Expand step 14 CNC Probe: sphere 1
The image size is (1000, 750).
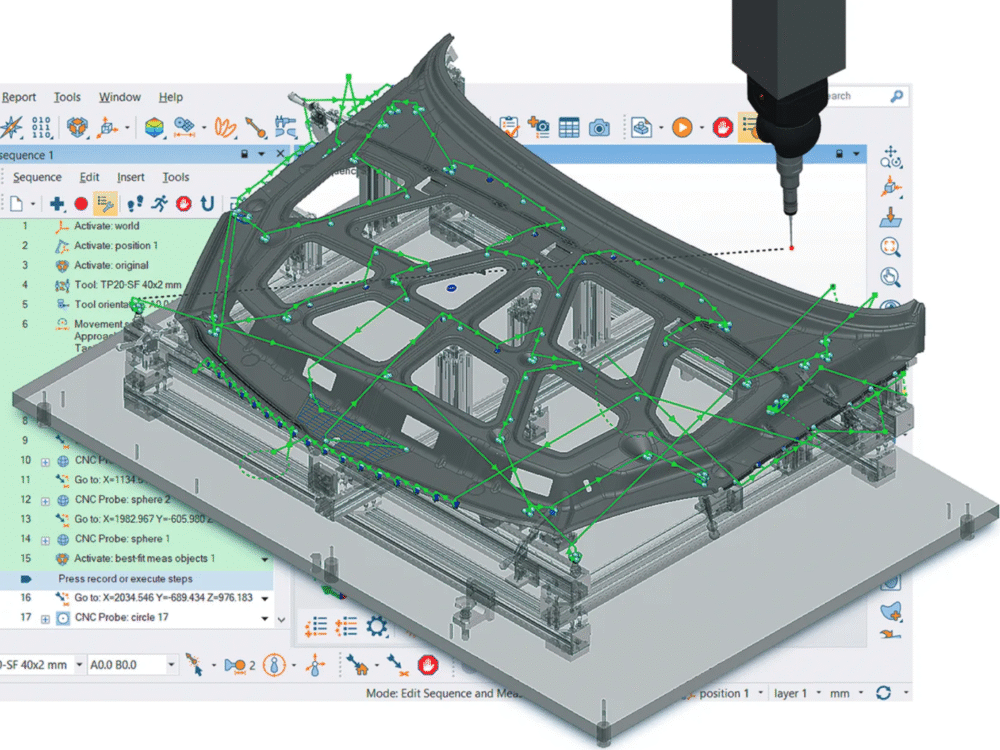click(45, 540)
